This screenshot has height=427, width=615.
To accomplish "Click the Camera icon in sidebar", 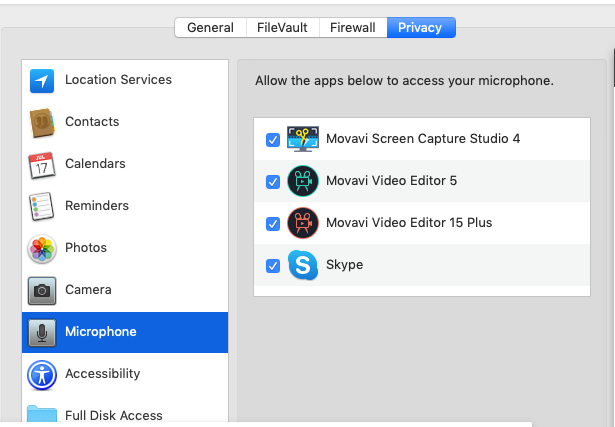I will click(42, 291).
